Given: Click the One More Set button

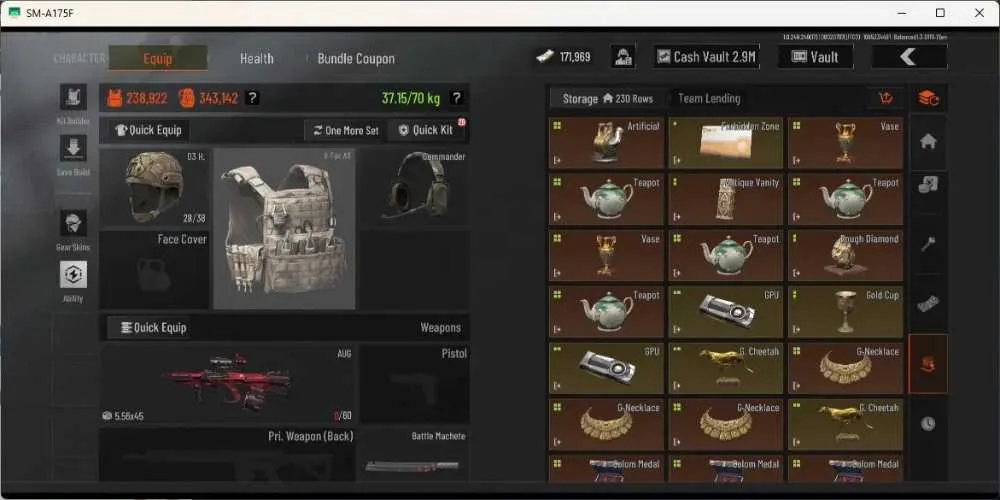Looking at the screenshot, I should click(346, 130).
